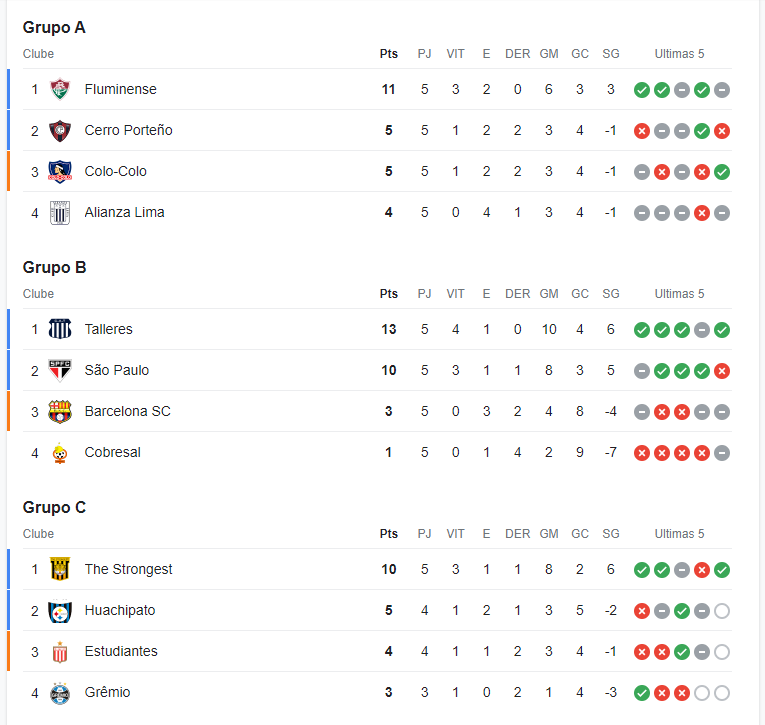Click Alianza Lima's red loss indicator
765x725 pixels.
[x=702, y=213]
